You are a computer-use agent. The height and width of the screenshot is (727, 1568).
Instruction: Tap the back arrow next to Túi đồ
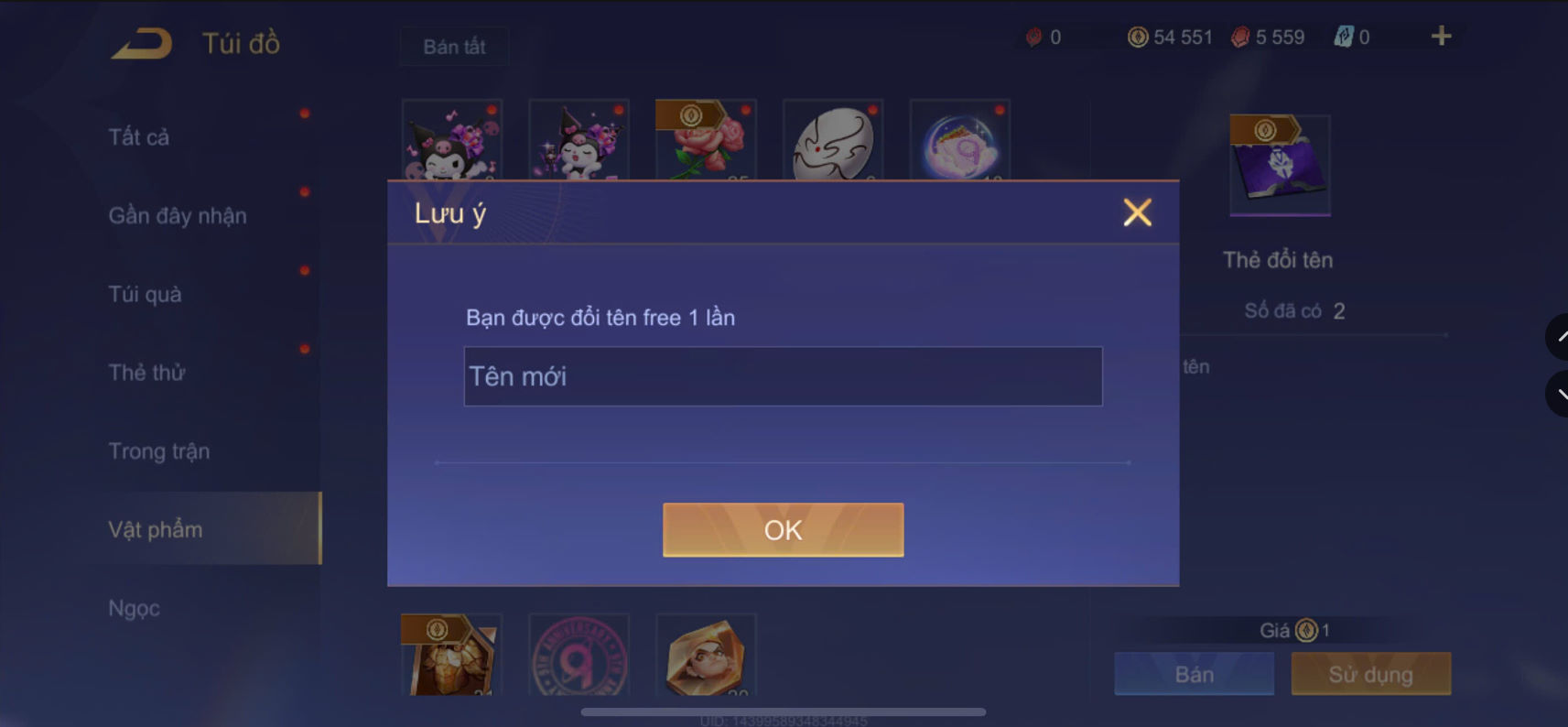click(x=142, y=43)
